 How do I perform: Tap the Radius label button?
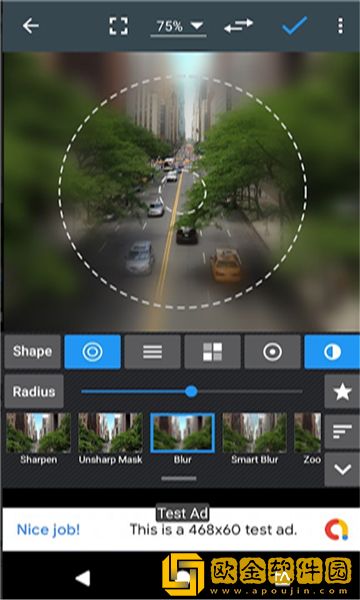coord(34,391)
